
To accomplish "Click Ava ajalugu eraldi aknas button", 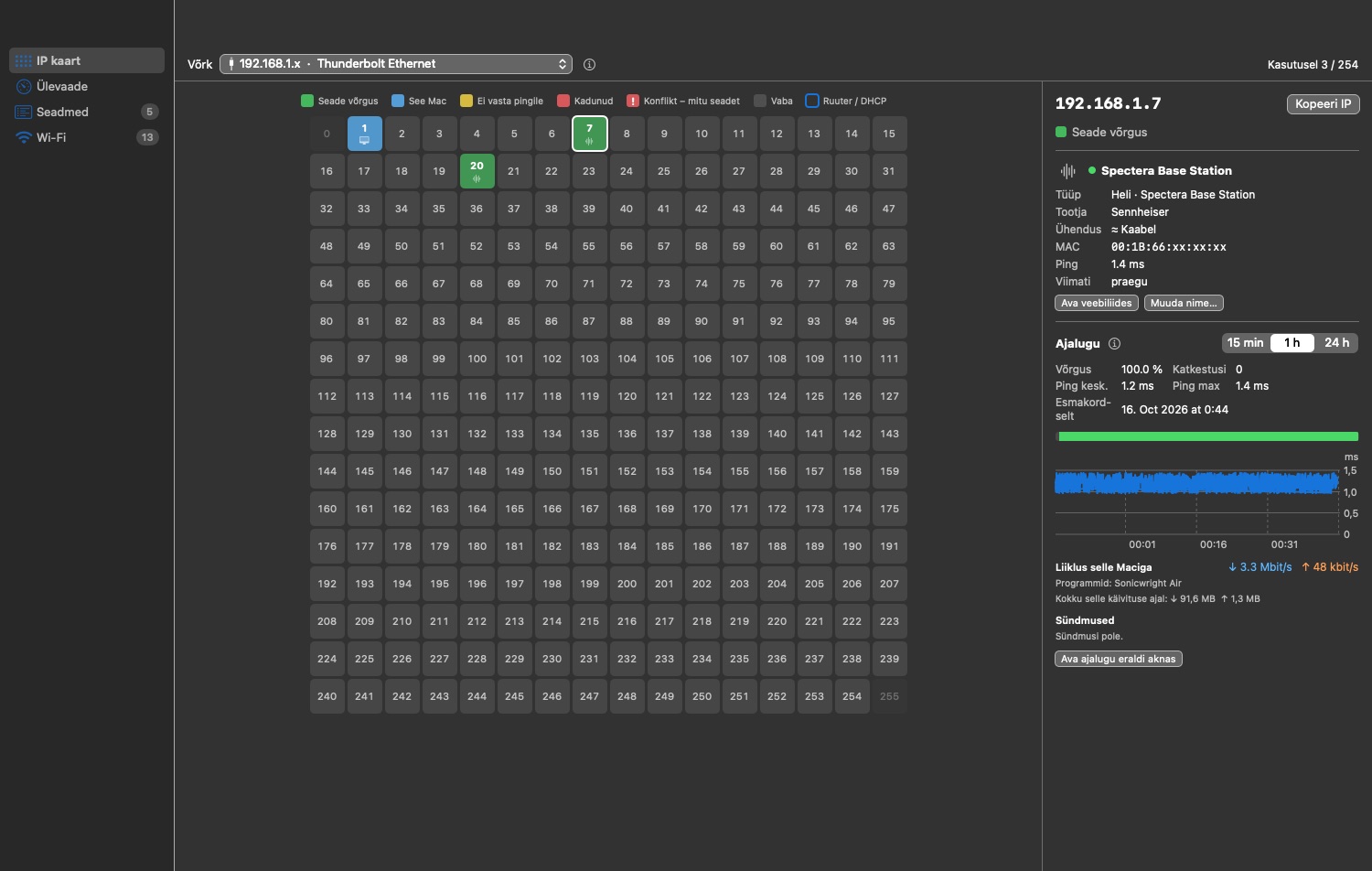I will click(1119, 659).
